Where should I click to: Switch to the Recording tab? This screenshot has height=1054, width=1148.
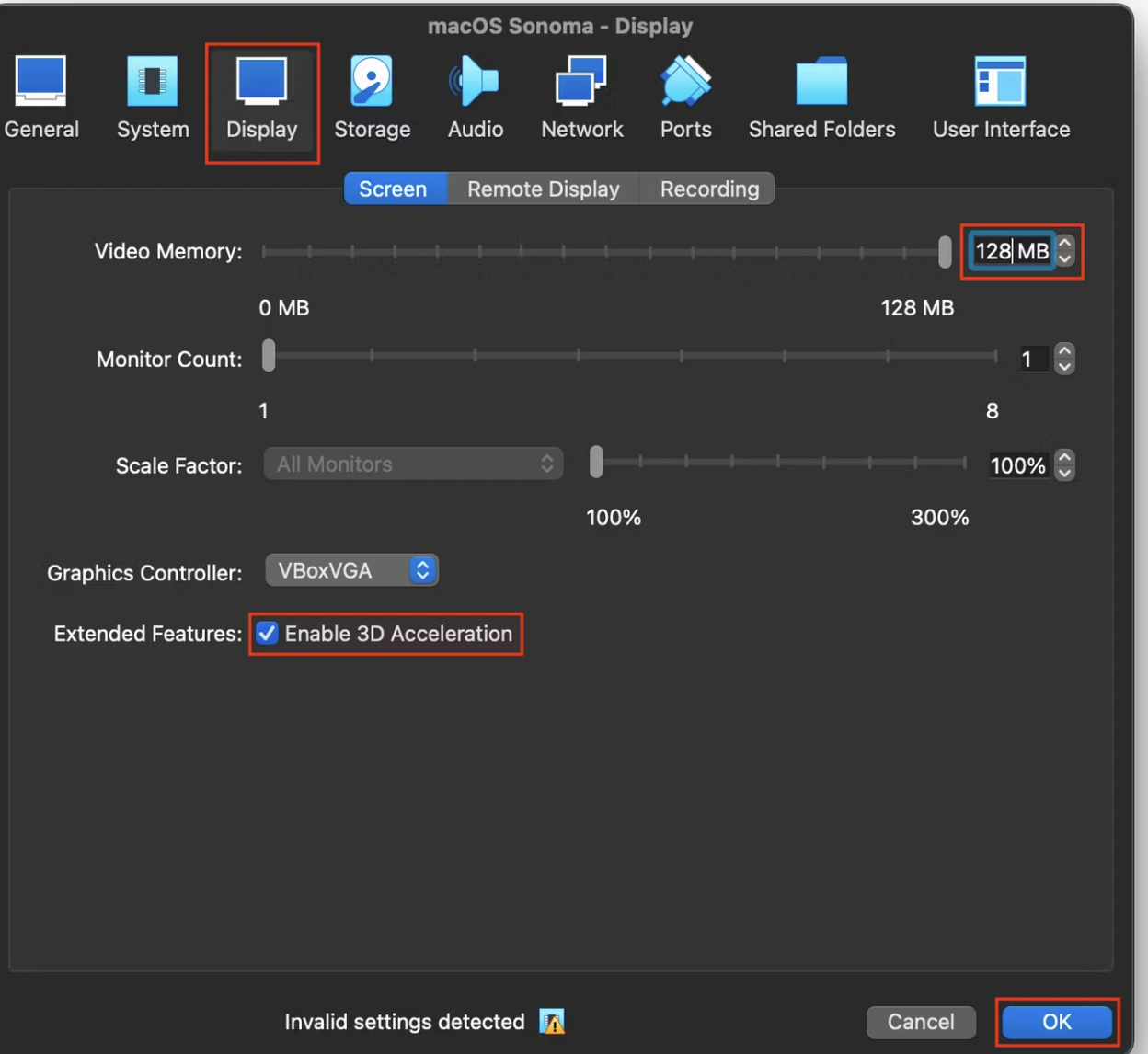(x=709, y=189)
